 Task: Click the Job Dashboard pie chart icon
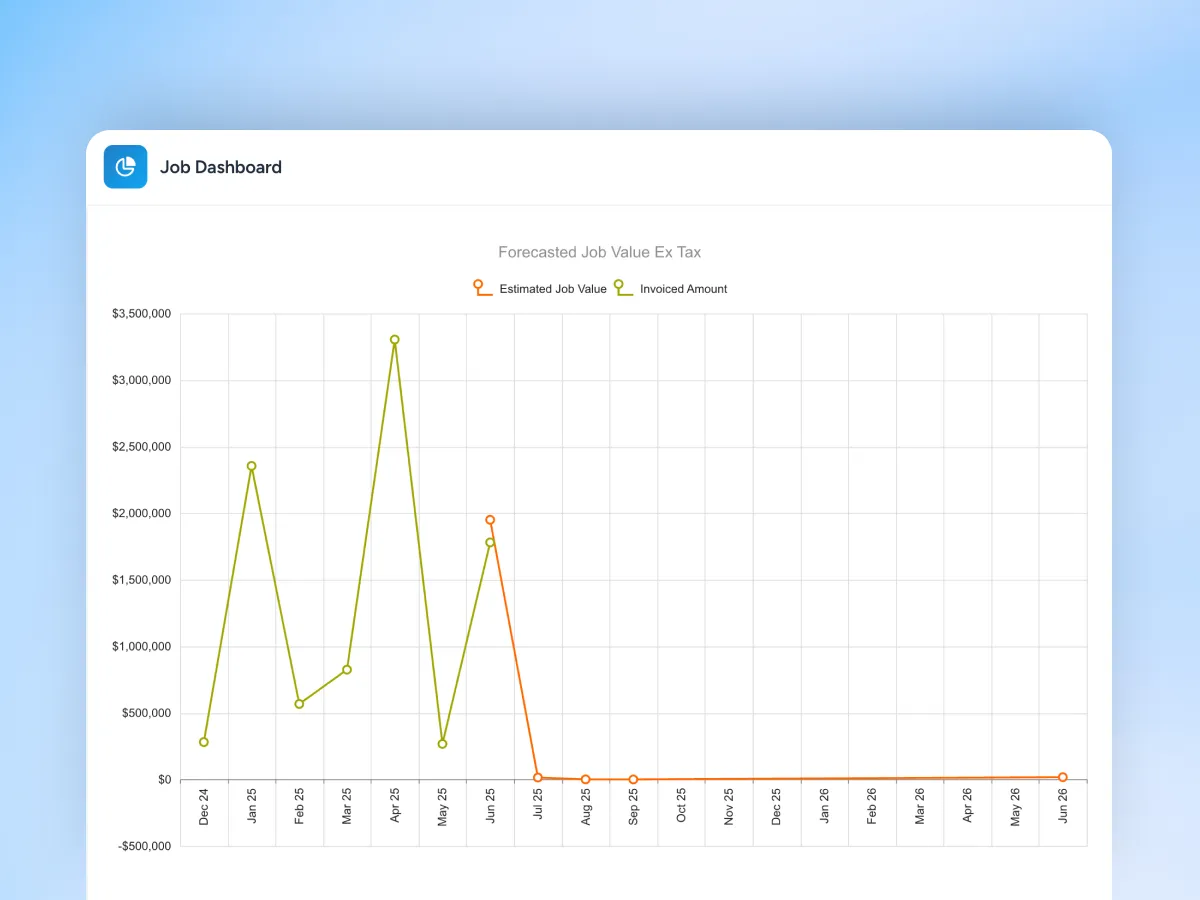(125, 167)
